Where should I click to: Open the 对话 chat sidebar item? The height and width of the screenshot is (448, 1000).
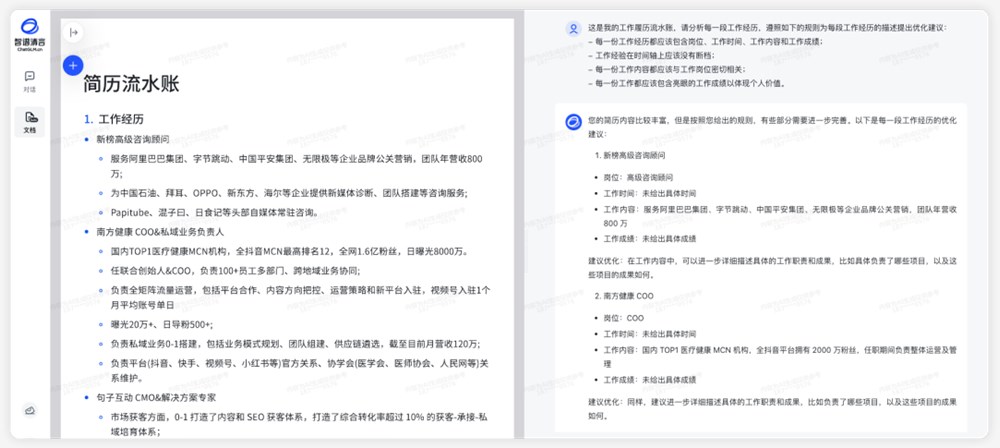29,80
